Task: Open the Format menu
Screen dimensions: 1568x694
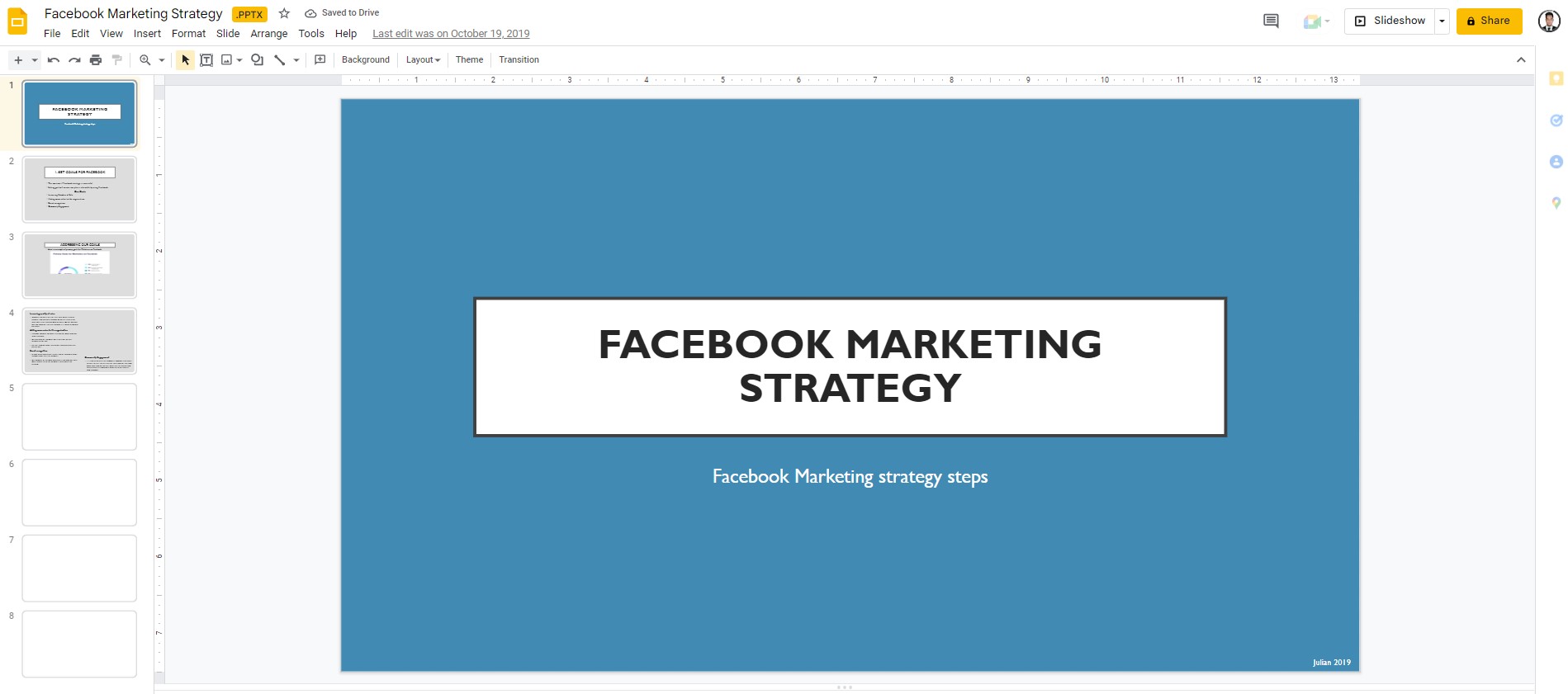Action: click(188, 34)
